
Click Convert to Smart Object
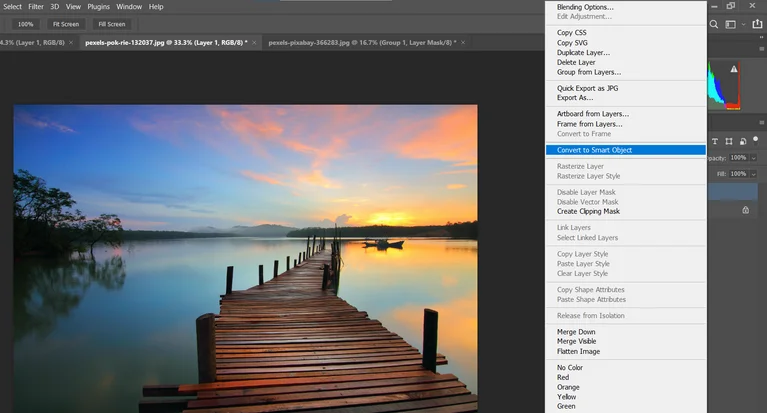coord(626,150)
